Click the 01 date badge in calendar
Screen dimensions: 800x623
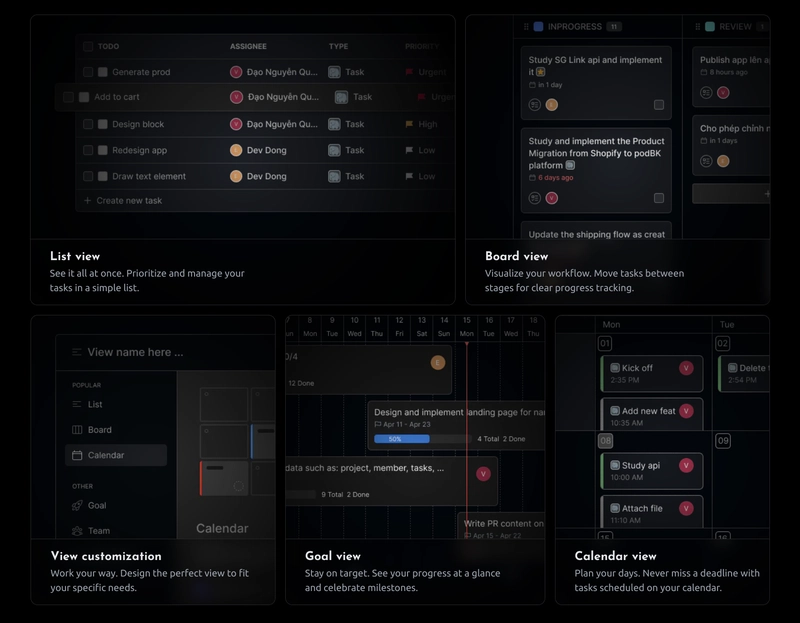pos(605,343)
